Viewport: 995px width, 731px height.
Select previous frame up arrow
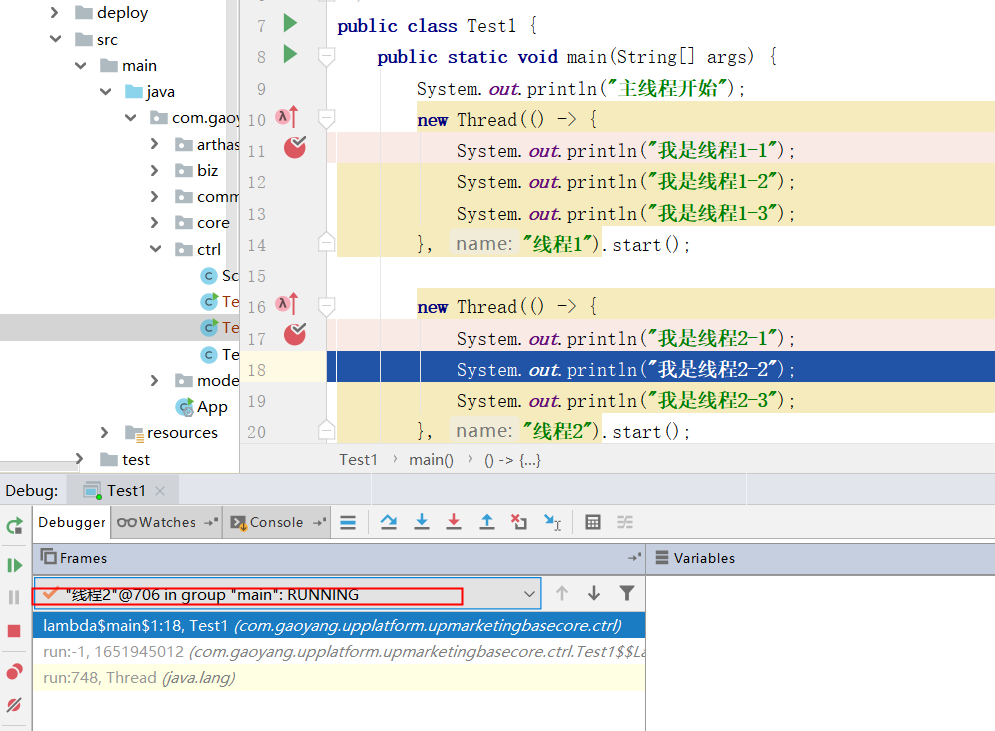pyautogui.click(x=562, y=593)
